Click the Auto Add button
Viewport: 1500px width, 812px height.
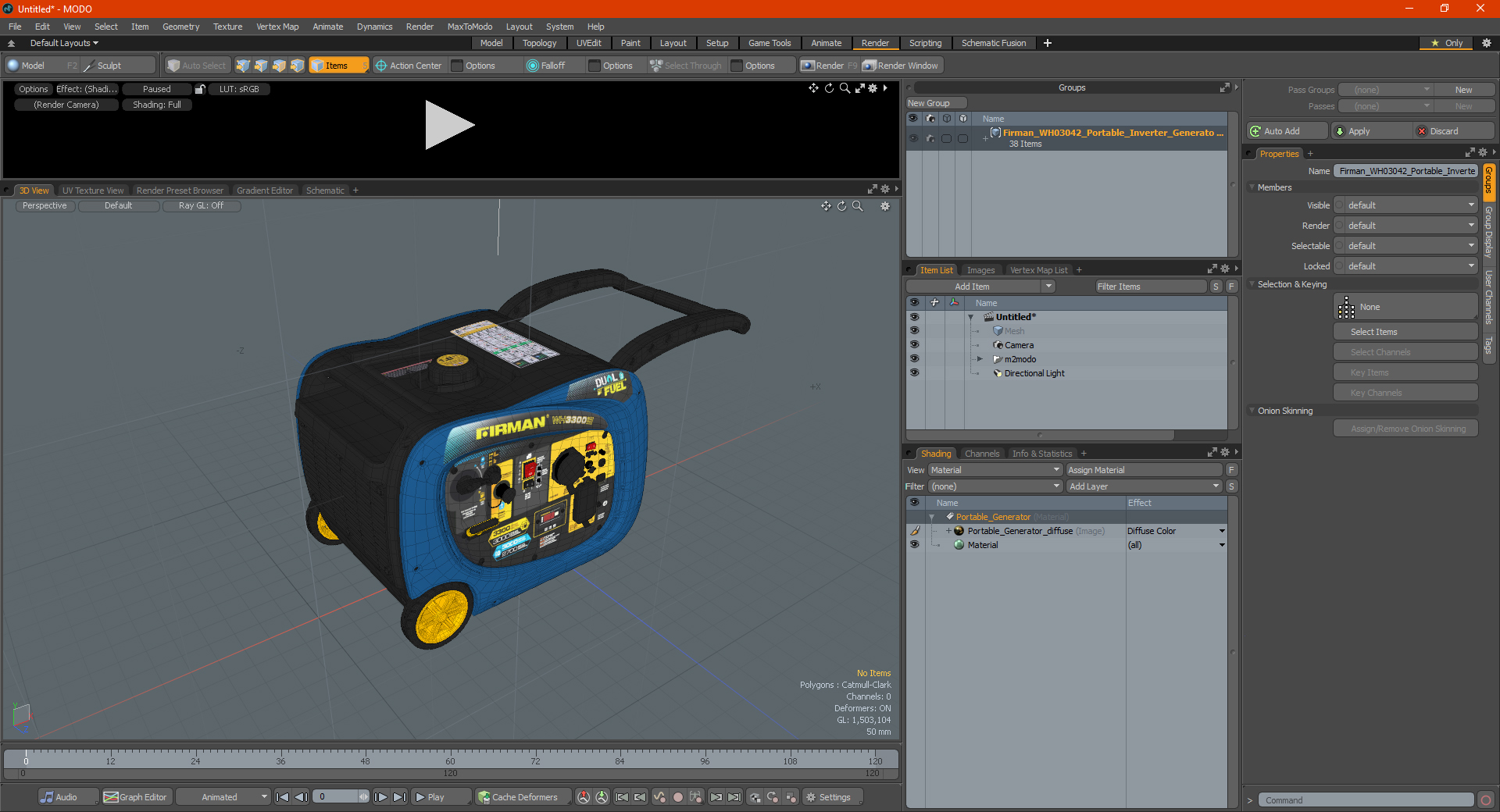1287,131
